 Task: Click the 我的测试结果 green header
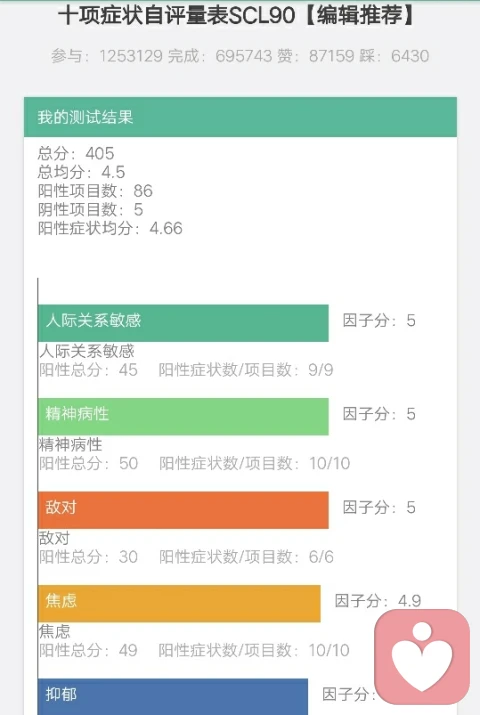click(x=240, y=117)
